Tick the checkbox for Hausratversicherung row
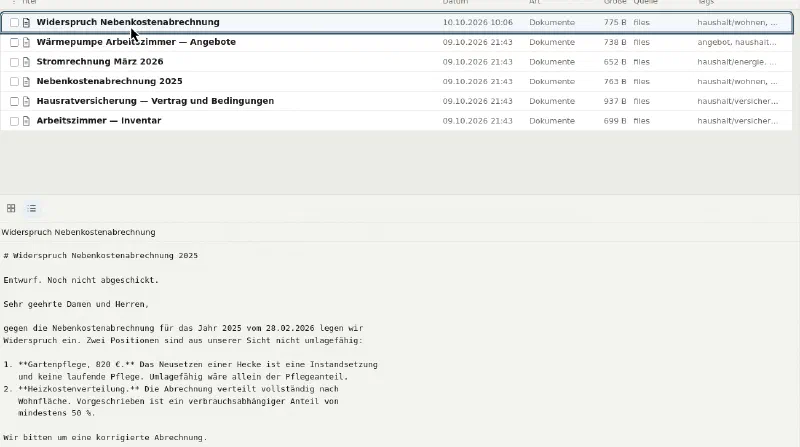 click(x=14, y=102)
